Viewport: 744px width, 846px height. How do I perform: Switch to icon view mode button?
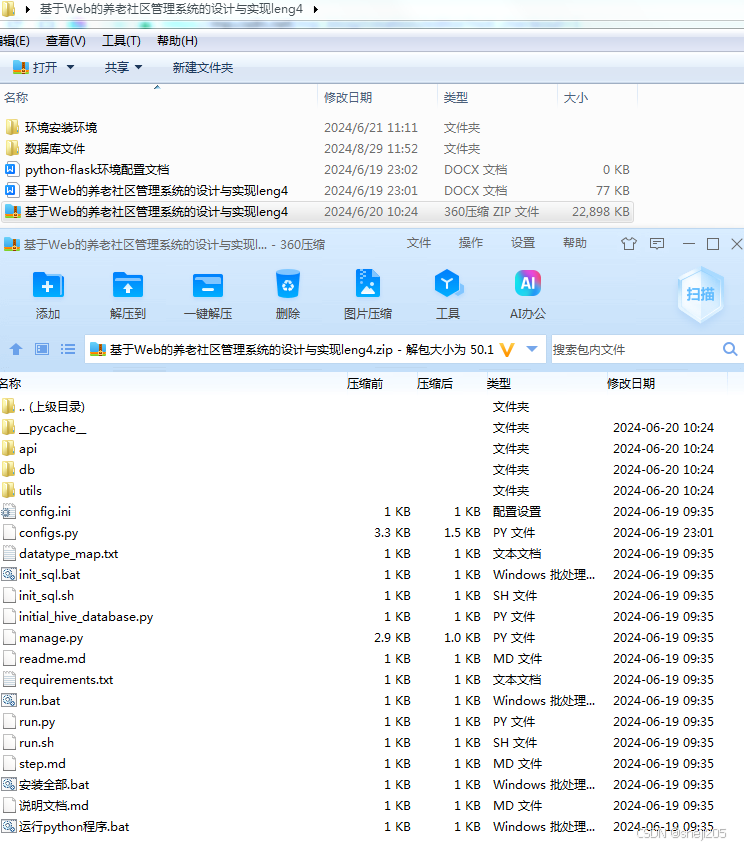pos(42,350)
